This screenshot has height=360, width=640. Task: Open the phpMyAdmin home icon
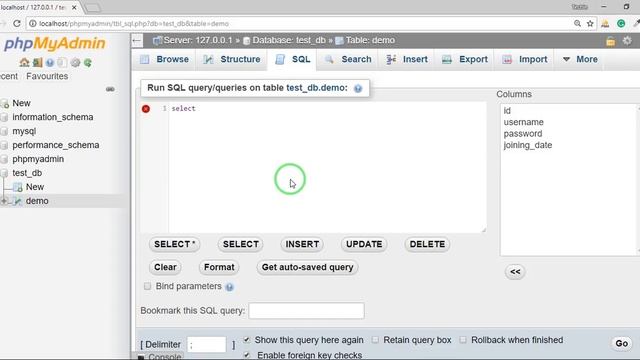(24, 62)
